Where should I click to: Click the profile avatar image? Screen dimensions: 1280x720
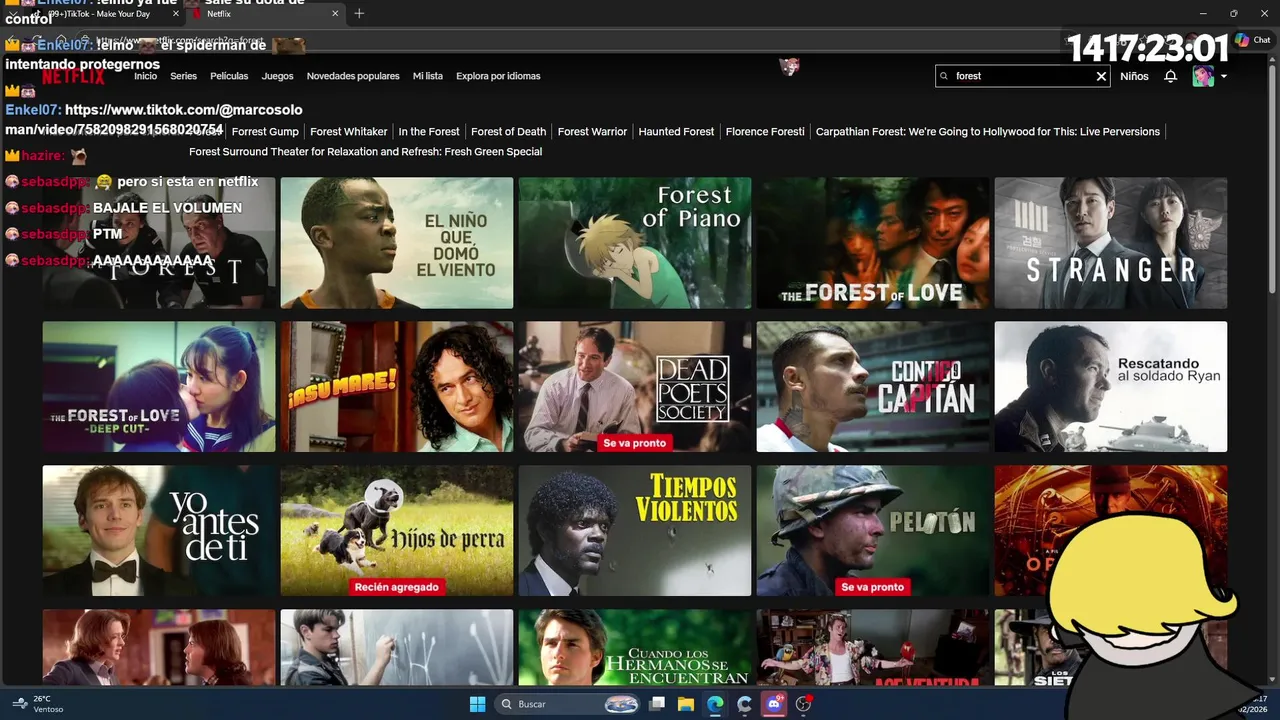click(1203, 76)
